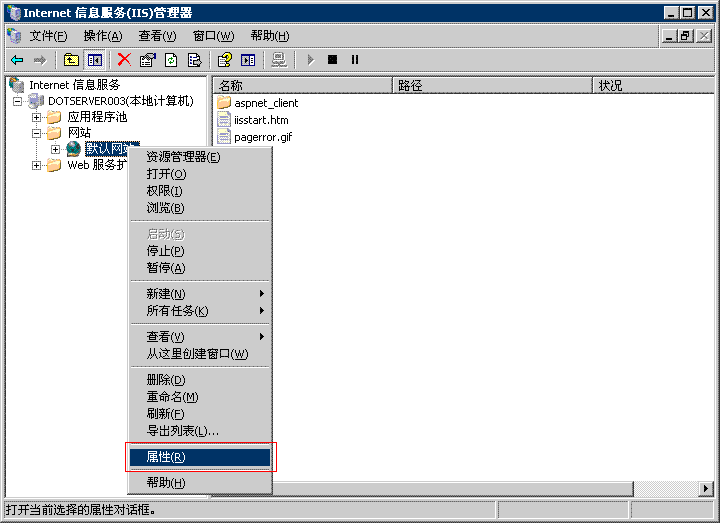Viewport: 720px width, 523px height.
Task: Select the Internet 信息服务 root node
Action: 74,85
